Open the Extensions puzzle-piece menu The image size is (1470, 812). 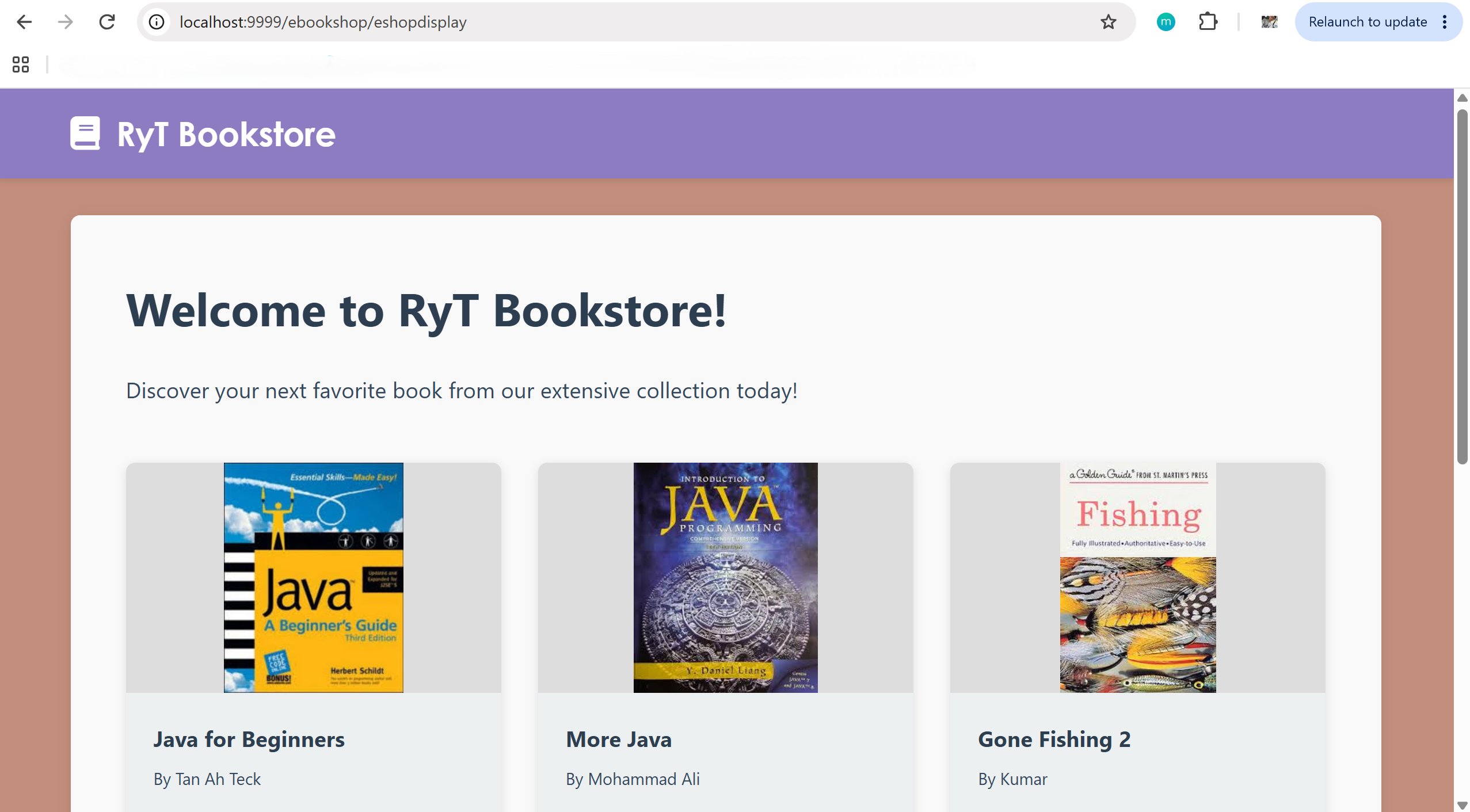[1208, 22]
